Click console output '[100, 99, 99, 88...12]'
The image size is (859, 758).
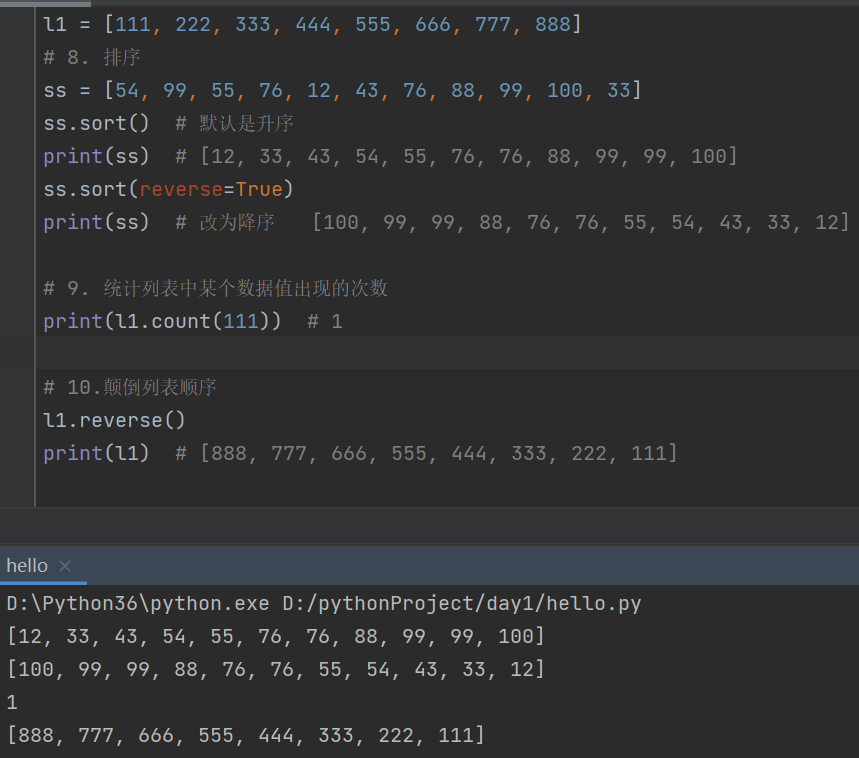click(x=276, y=669)
